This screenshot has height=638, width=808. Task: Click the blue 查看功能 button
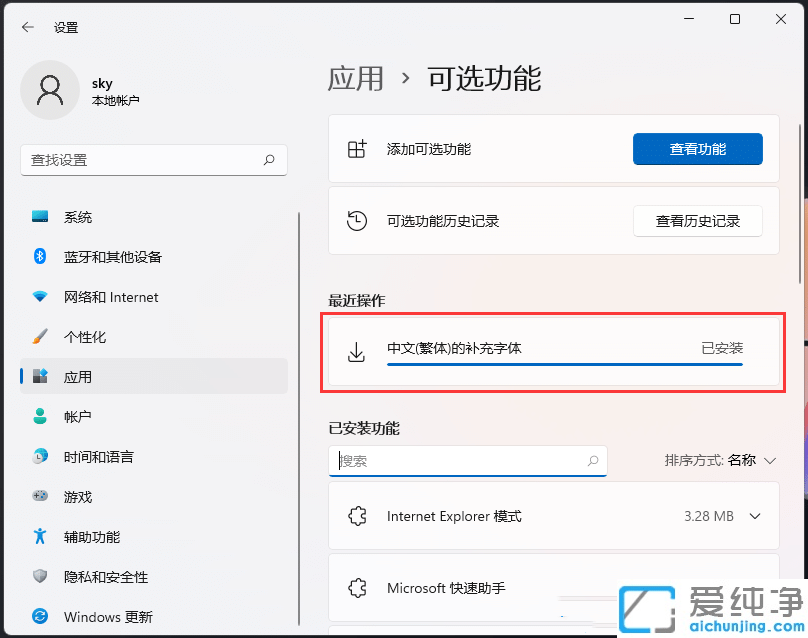coord(697,148)
